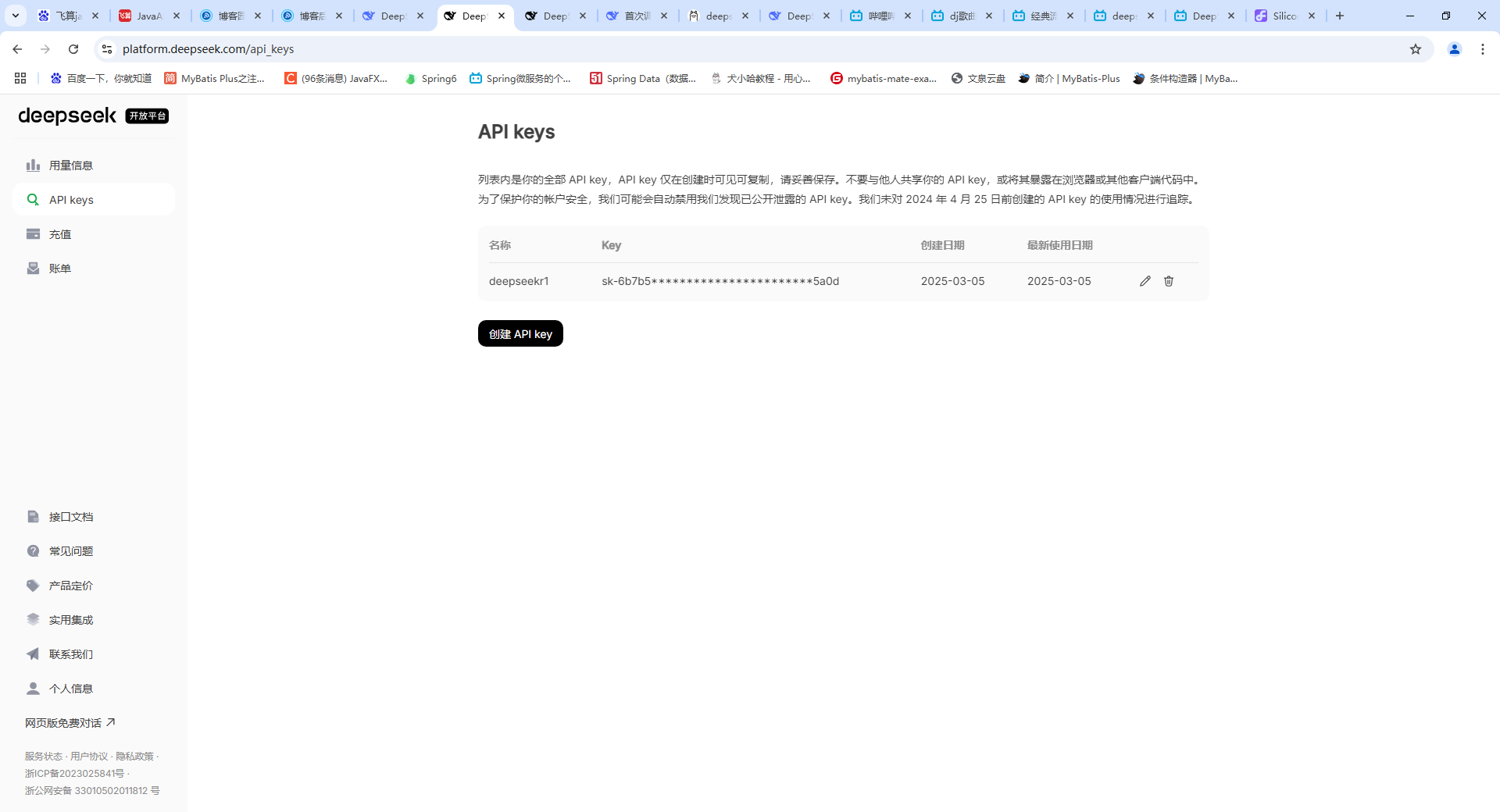This screenshot has height=812, width=1500.
Task: Switch to the 飞算 tab
Action: [67, 16]
